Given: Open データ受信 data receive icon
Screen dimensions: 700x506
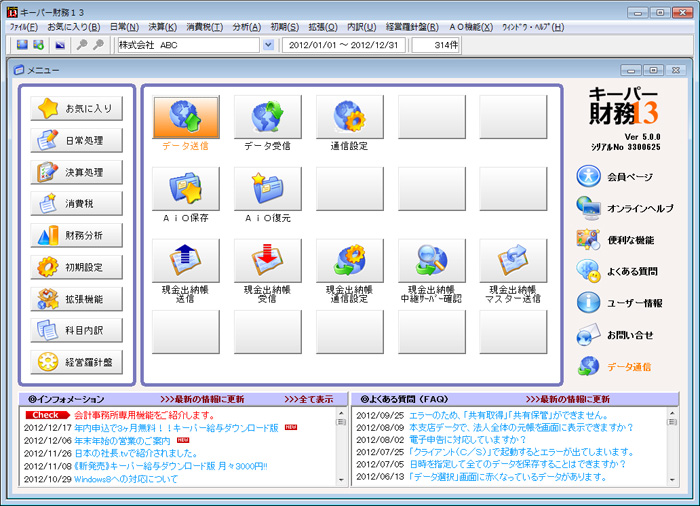Looking at the screenshot, I should point(268,117).
